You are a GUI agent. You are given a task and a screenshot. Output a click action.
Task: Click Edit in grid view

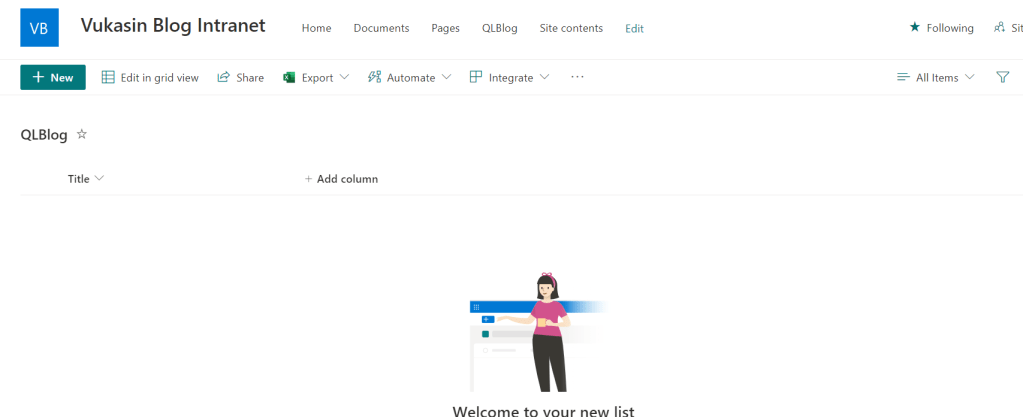pyautogui.click(x=150, y=77)
